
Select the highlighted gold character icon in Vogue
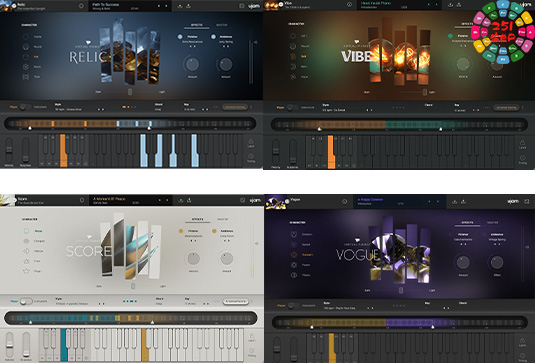click(294, 255)
